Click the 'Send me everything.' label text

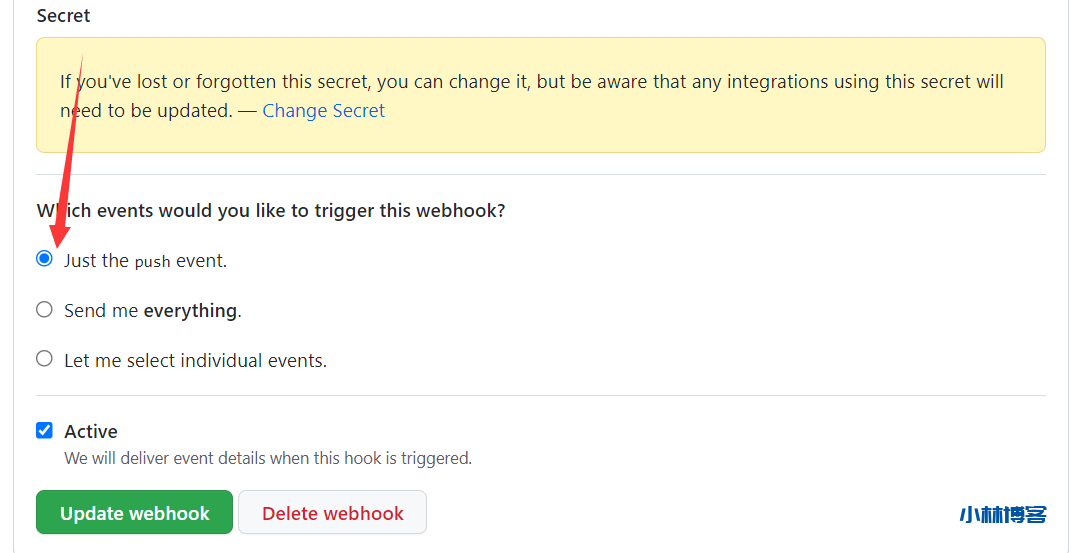pos(152,311)
